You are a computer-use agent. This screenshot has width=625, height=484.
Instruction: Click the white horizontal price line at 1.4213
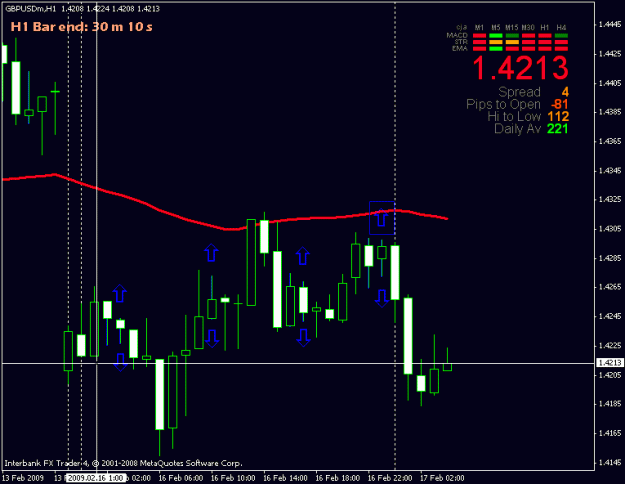pyautogui.click(x=298, y=363)
